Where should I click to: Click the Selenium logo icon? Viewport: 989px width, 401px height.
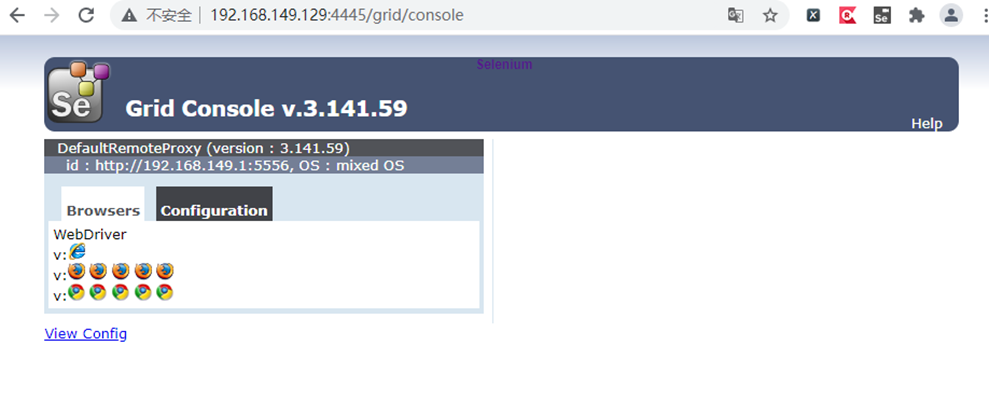(79, 91)
